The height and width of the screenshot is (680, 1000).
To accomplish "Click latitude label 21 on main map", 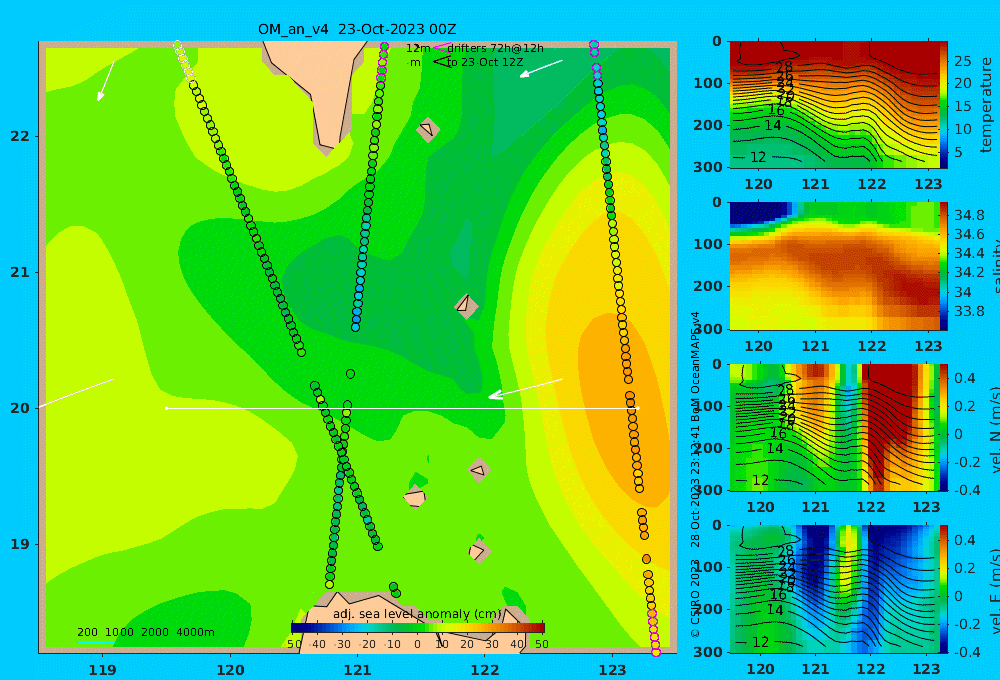I will click(20, 272).
